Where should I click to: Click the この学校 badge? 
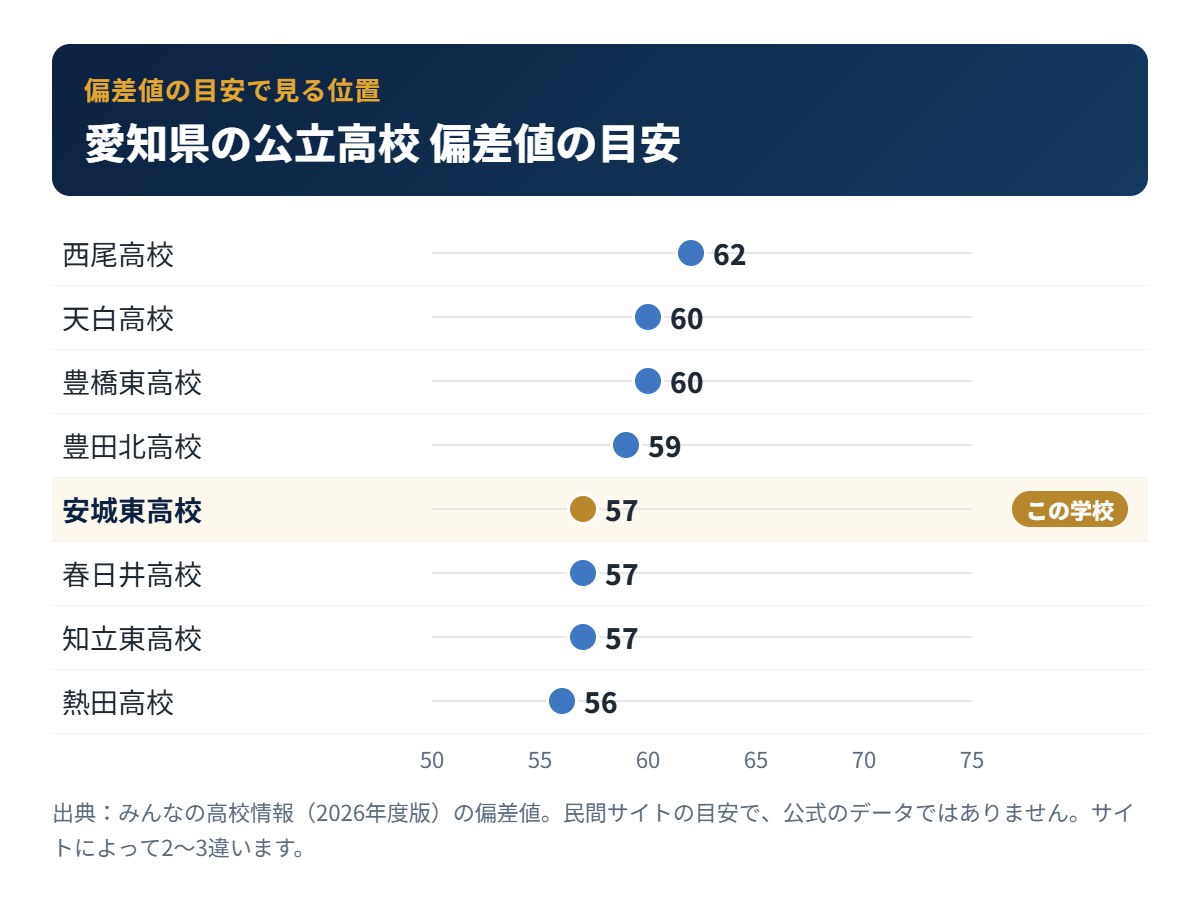coord(1070,510)
